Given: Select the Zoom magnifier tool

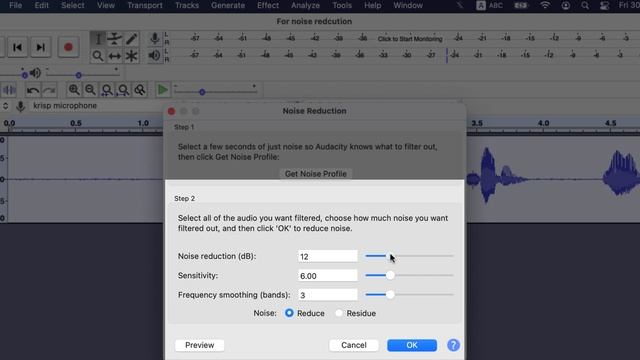Looking at the screenshot, I should [x=98, y=56].
